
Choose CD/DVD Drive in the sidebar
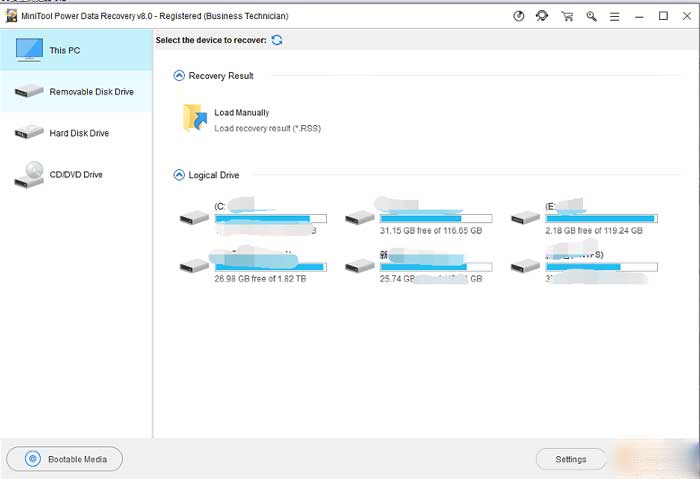76,175
